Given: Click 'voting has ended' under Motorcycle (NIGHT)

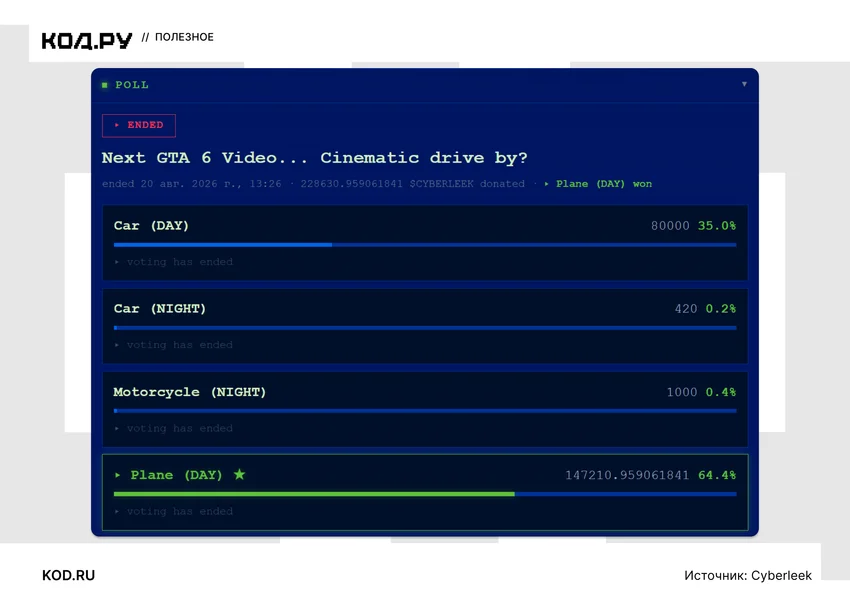Looking at the screenshot, I should (x=179, y=428).
